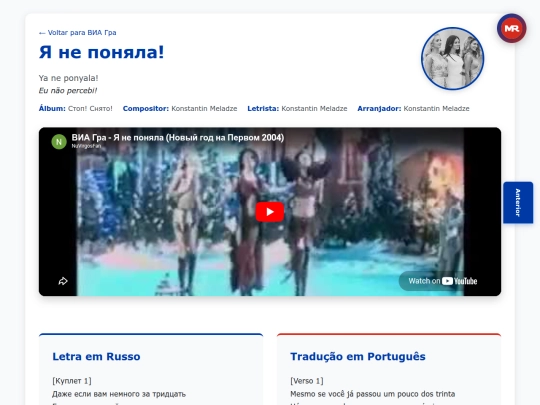
Task: Click the circular artist photo
Action: click(453, 59)
